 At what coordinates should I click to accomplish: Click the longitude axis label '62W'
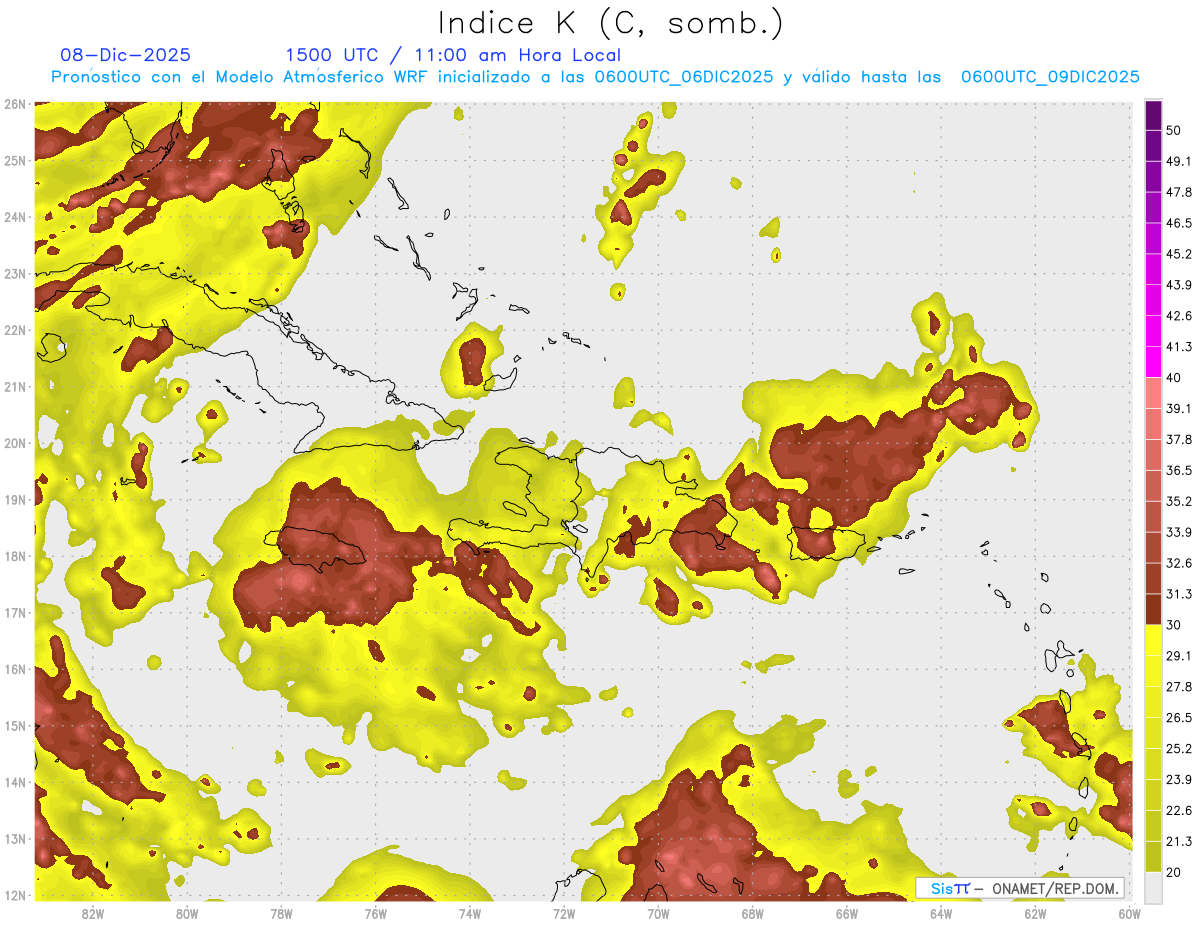(x=1035, y=913)
